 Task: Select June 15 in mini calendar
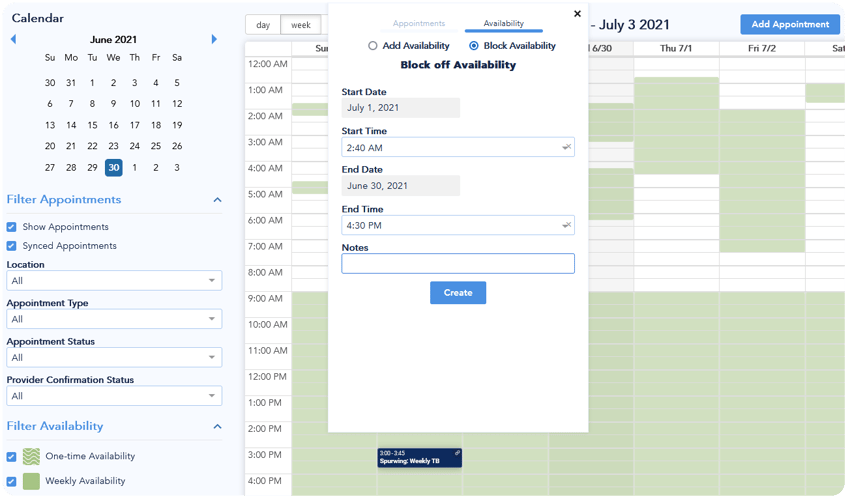click(92, 125)
